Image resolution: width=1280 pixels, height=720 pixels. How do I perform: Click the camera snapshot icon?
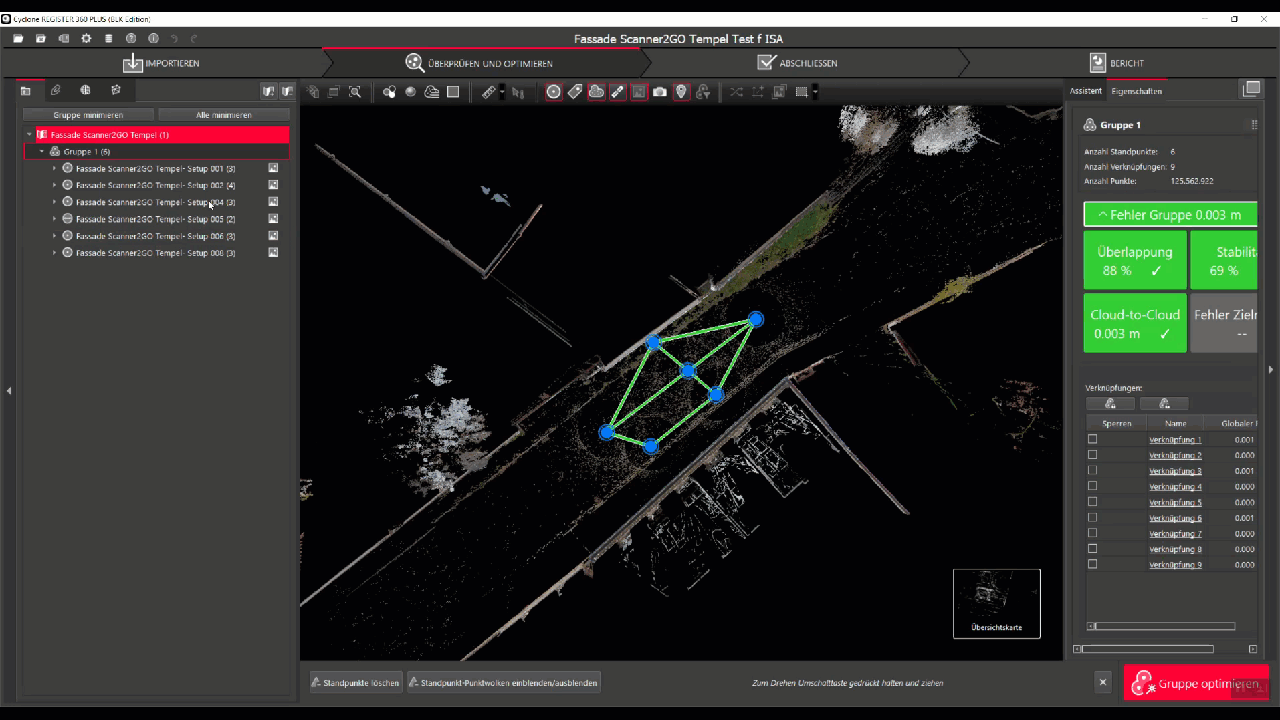tap(660, 92)
